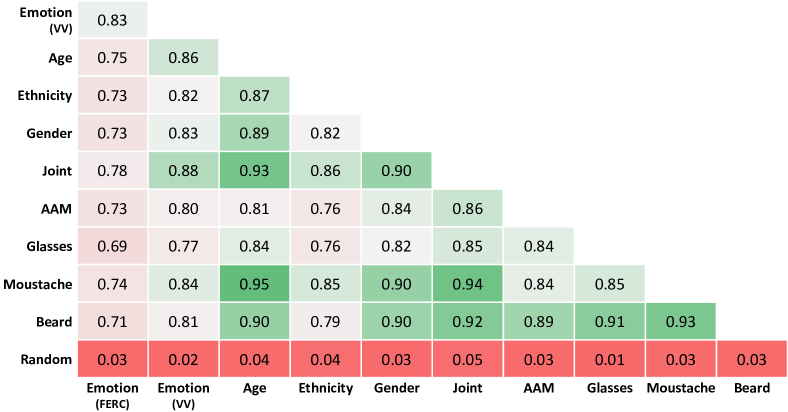The width and height of the screenshot is (788, 412).
Task: Select the 0.69 cell in the Glasses row
Action: click(x=111, y=246)
